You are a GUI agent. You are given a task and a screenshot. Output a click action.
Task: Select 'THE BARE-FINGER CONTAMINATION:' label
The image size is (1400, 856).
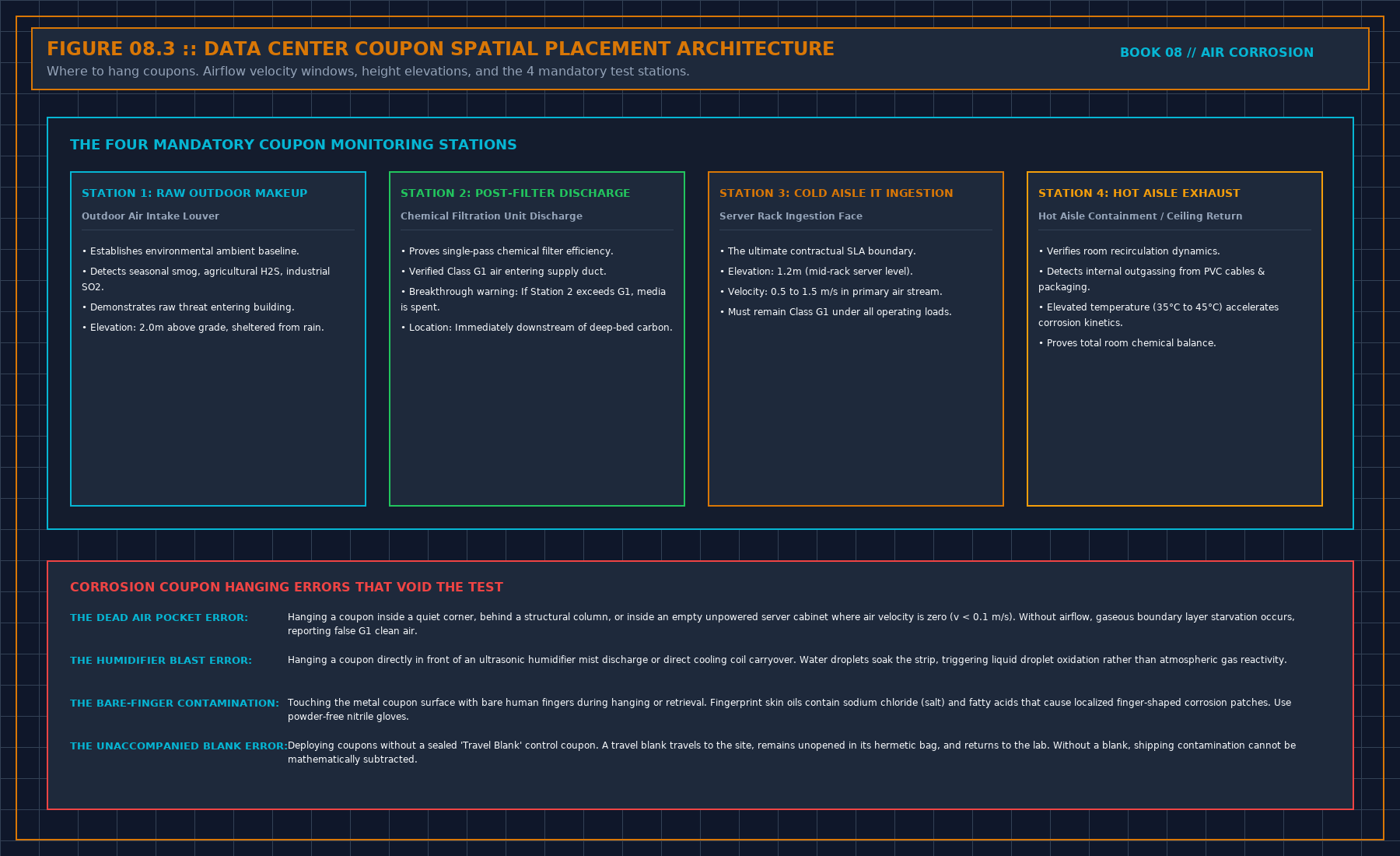pyautogui.click(x=174, y=703)
